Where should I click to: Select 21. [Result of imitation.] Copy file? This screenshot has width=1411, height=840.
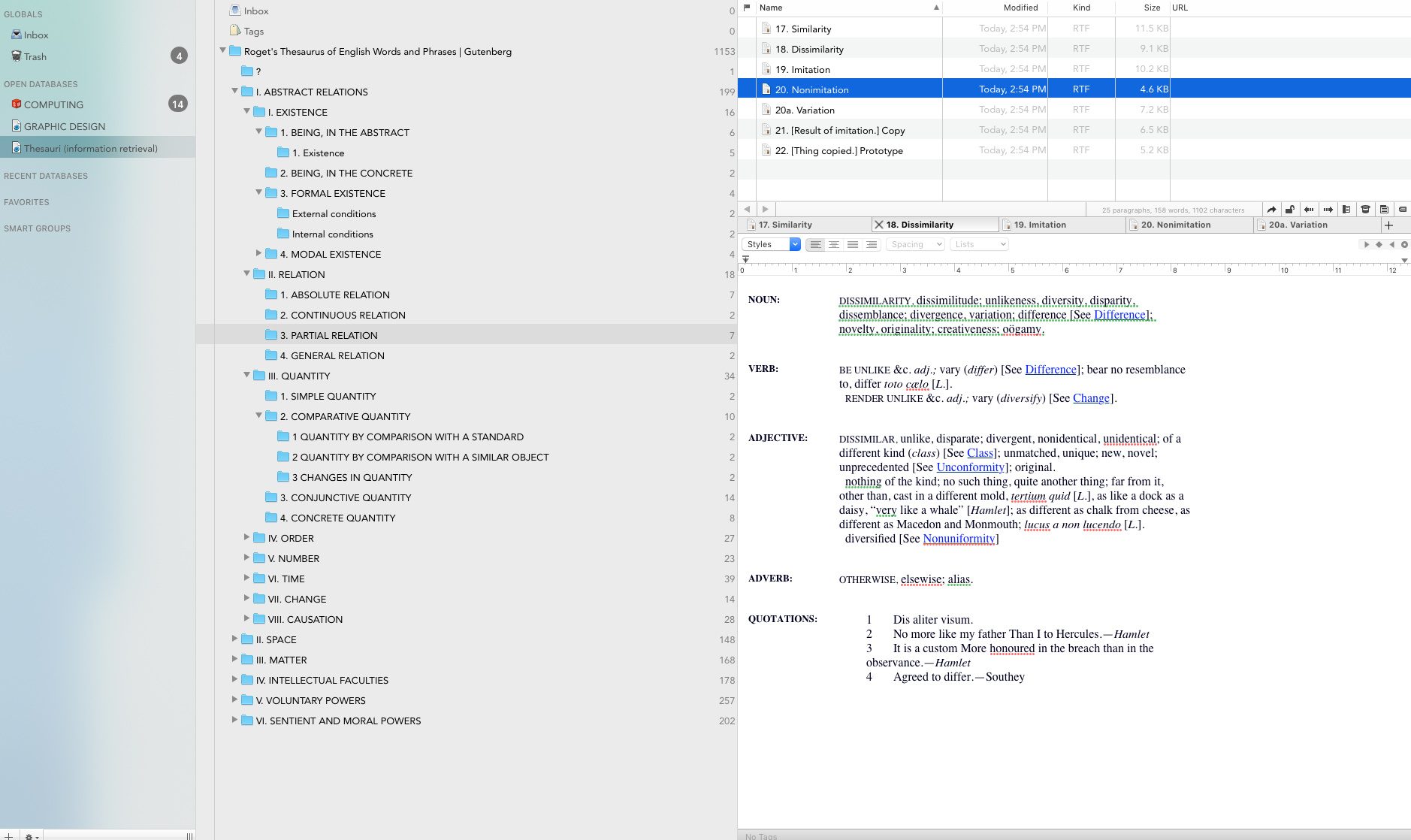click(839, 130)
